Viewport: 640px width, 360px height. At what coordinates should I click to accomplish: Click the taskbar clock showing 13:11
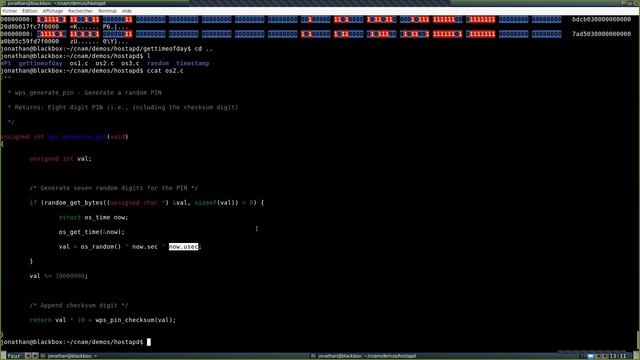click(618, 356)
